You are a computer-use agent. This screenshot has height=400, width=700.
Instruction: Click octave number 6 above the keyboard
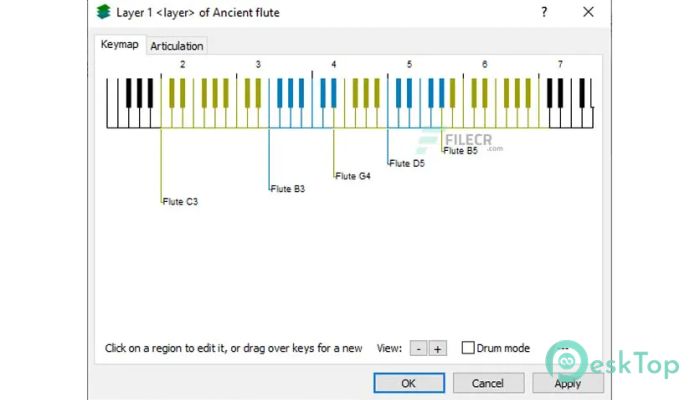coord(485,65)
